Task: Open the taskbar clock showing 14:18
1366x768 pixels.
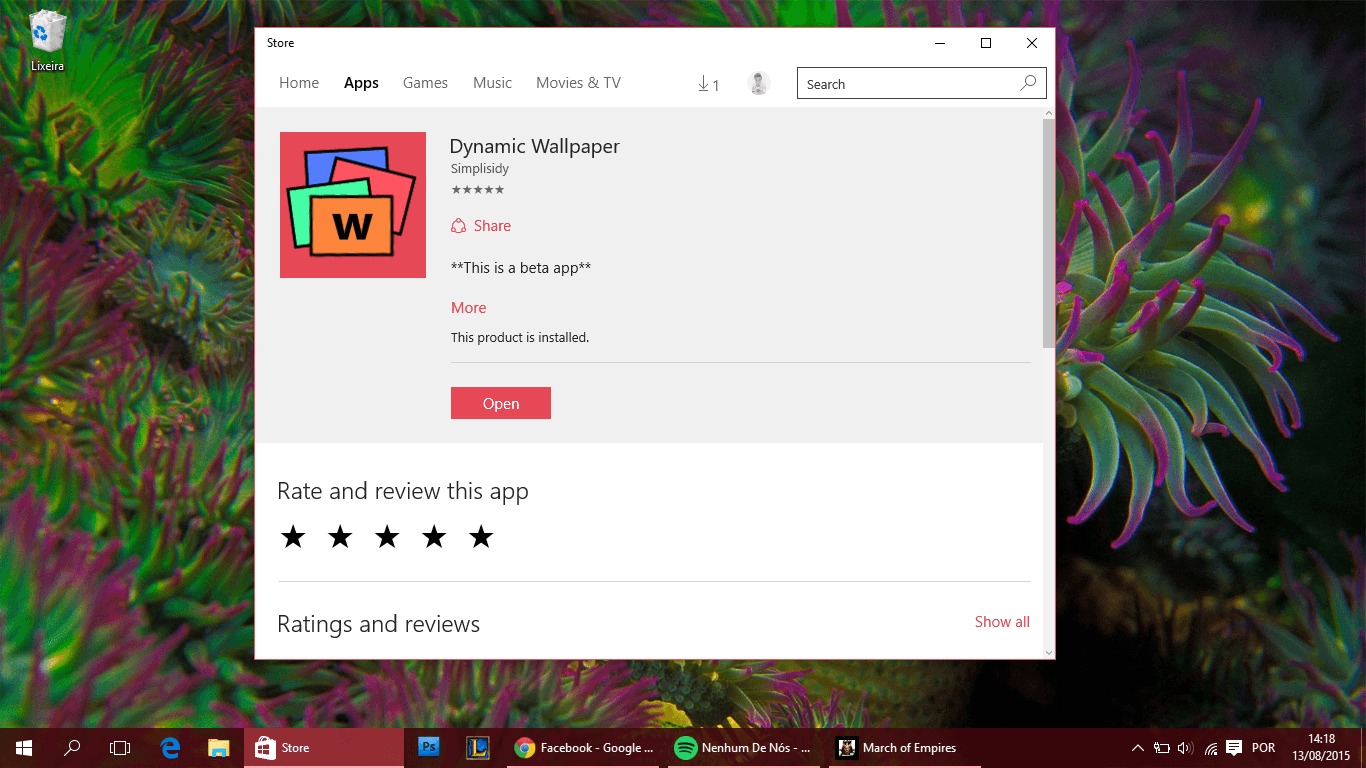Action: [1321, 748]
